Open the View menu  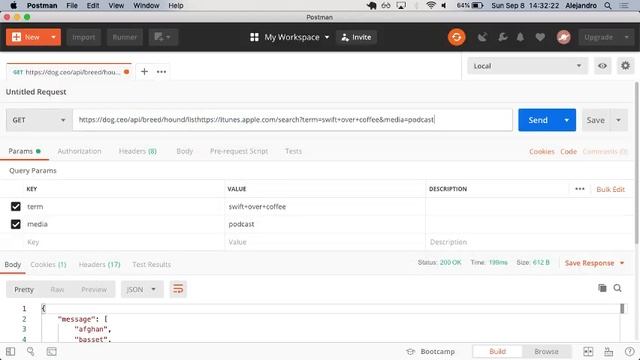[x=116, y=5]
